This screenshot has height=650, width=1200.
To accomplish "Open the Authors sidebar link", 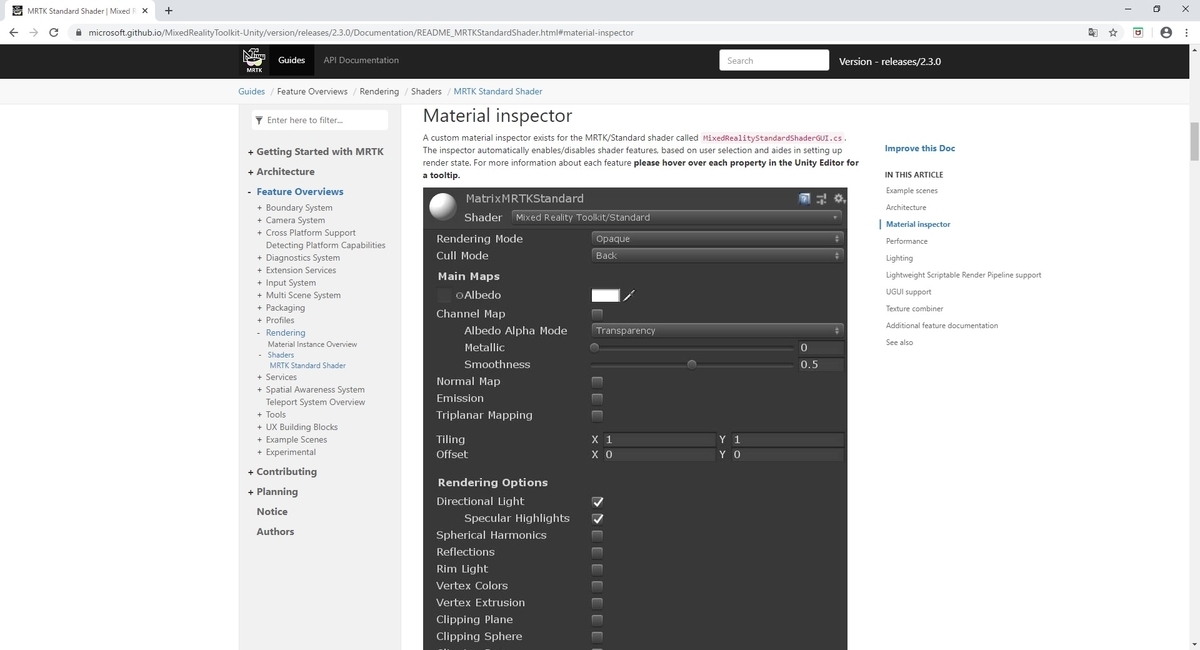I will pos(275,532).
